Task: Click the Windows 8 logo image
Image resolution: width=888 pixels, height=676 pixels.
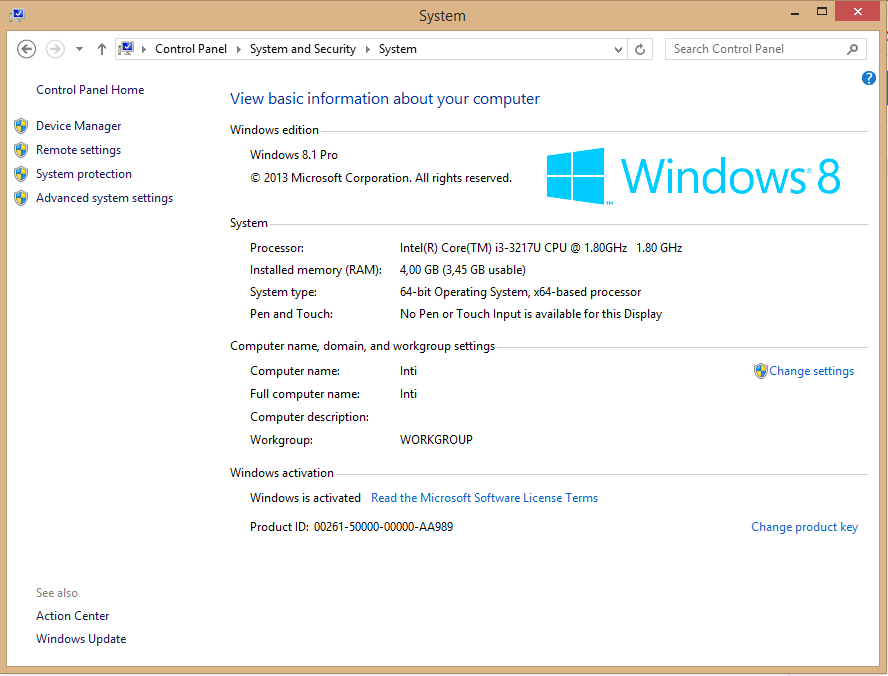Action: pos(693,176)
